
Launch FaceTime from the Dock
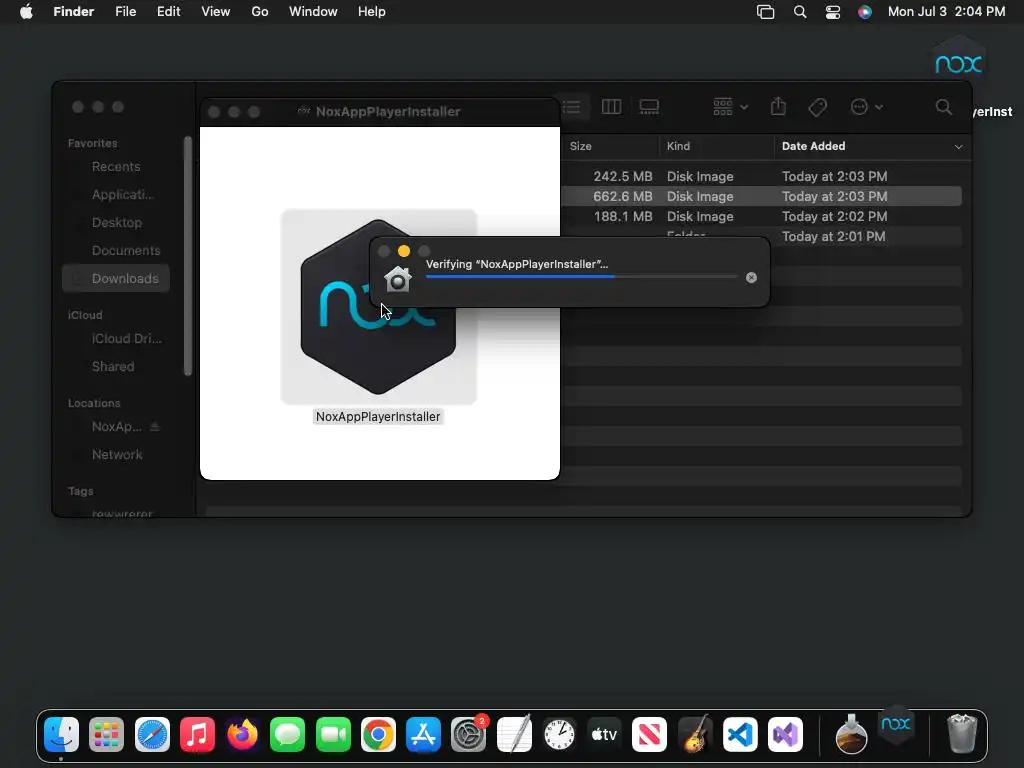coord(333,735)
